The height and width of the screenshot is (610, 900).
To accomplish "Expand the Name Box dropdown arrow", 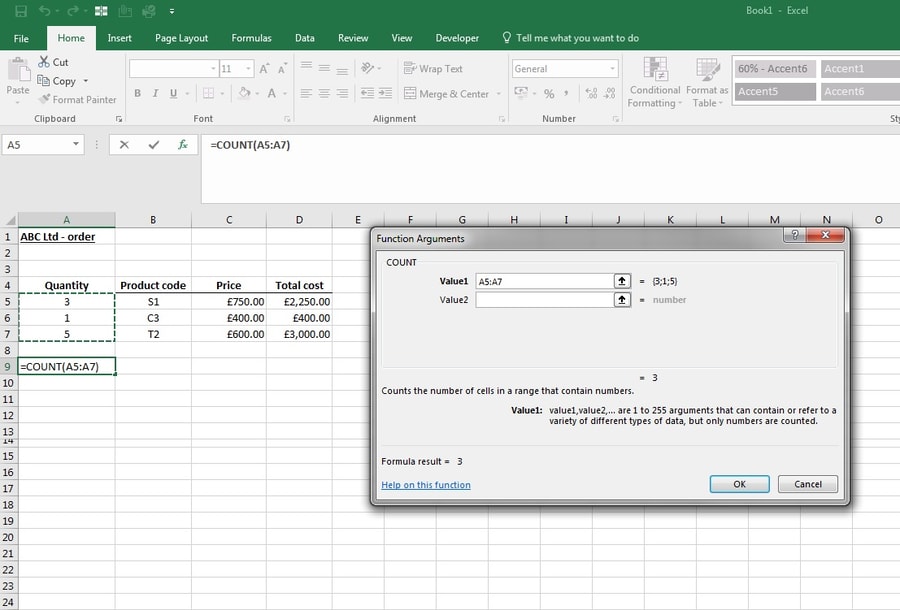I will [76, 144].
